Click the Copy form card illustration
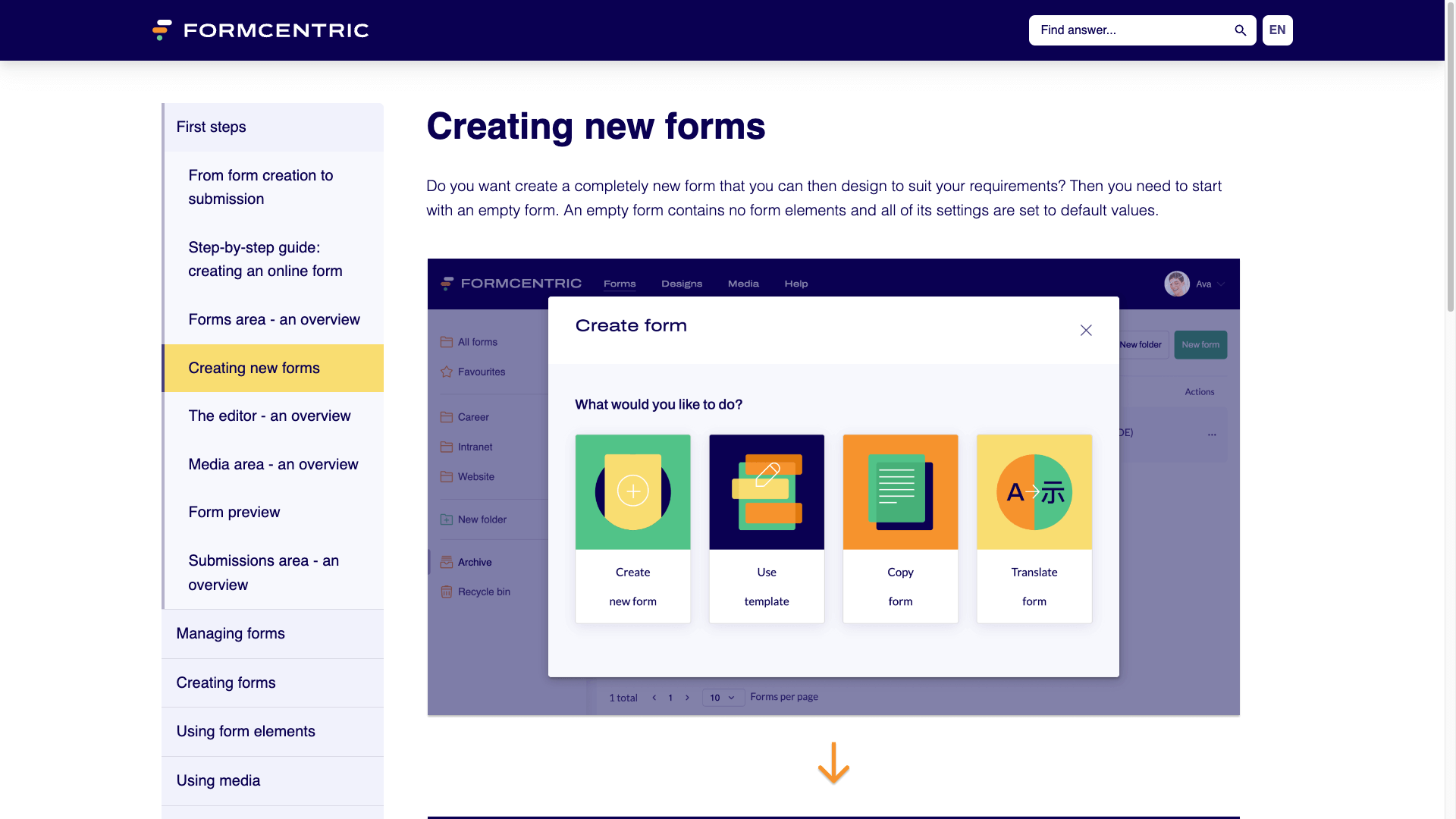The width and height of the screenshot is (1456, 819). click(900, 491)
